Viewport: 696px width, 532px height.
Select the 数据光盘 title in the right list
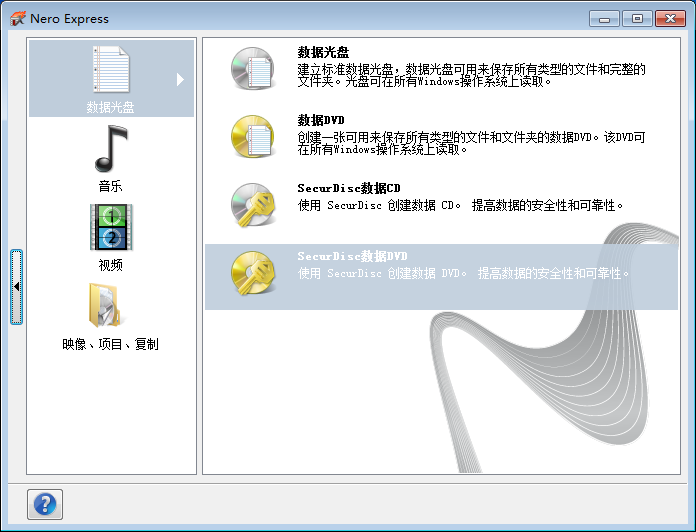(323, 52)
